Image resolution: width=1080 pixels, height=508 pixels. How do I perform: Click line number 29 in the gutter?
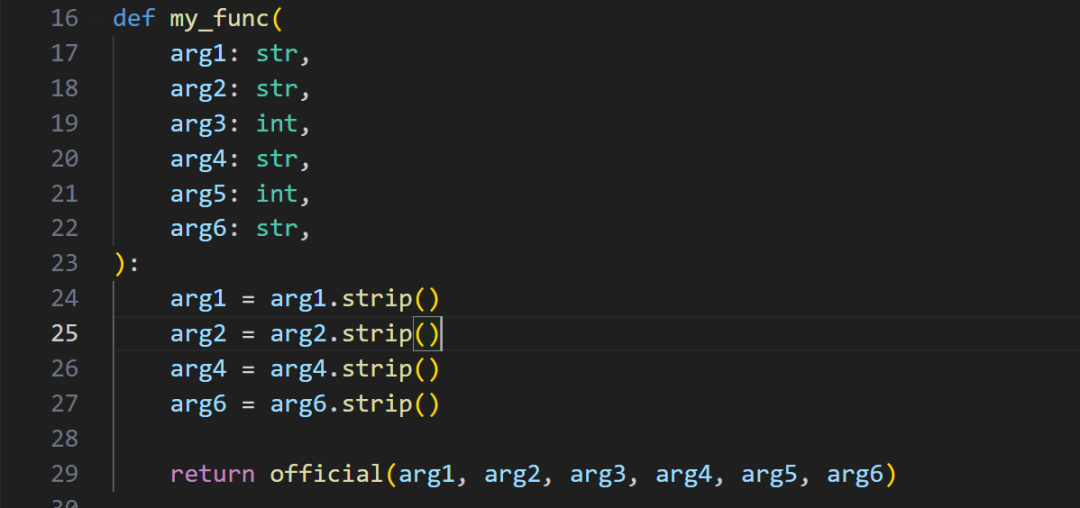[65, 474]
